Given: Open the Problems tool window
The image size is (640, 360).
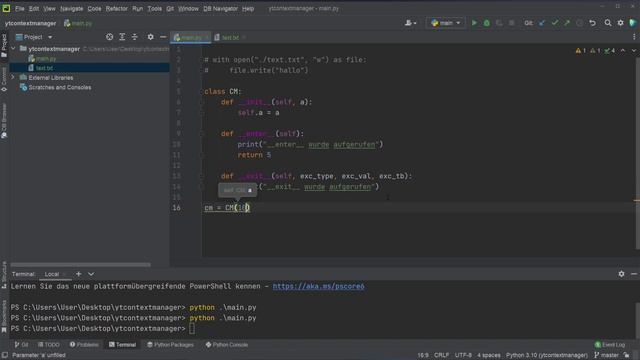Looking at the screenshot, I should point(84,344).
